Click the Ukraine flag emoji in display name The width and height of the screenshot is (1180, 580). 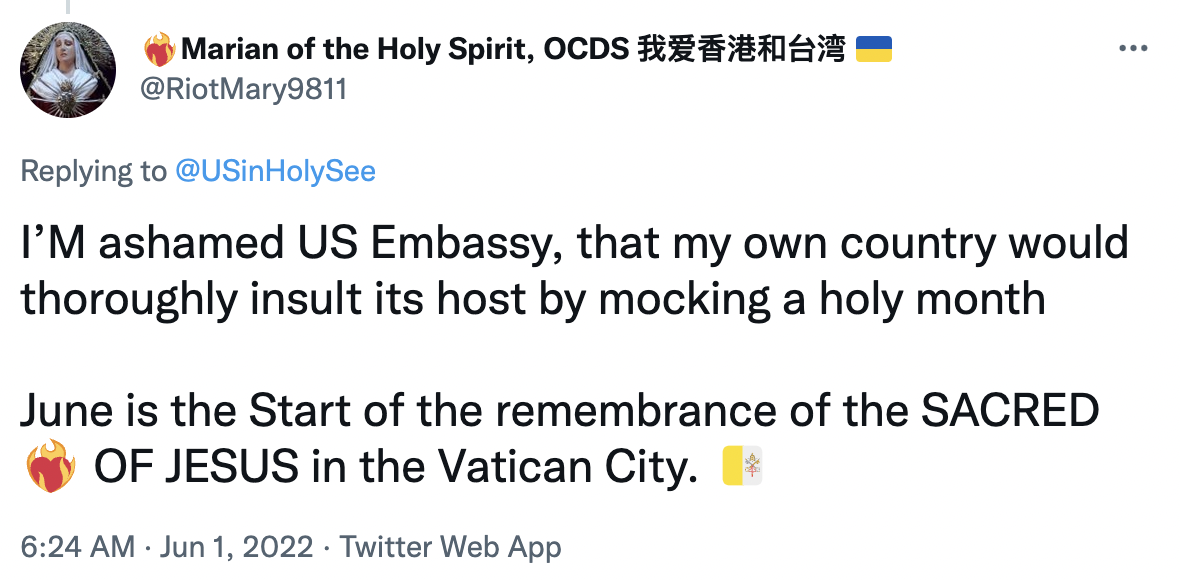(873, 49)
